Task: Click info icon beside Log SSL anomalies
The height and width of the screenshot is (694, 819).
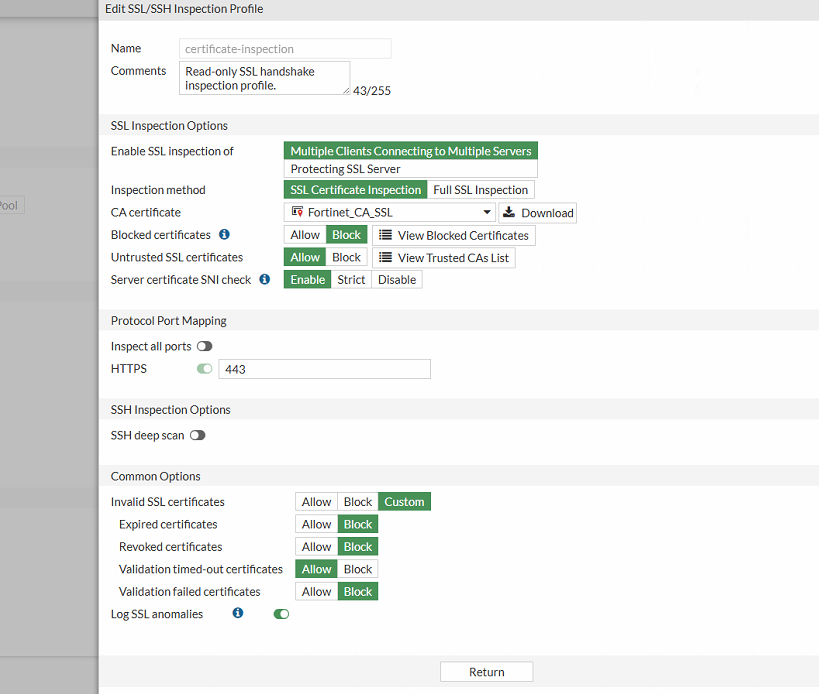Action: [238, 613]
